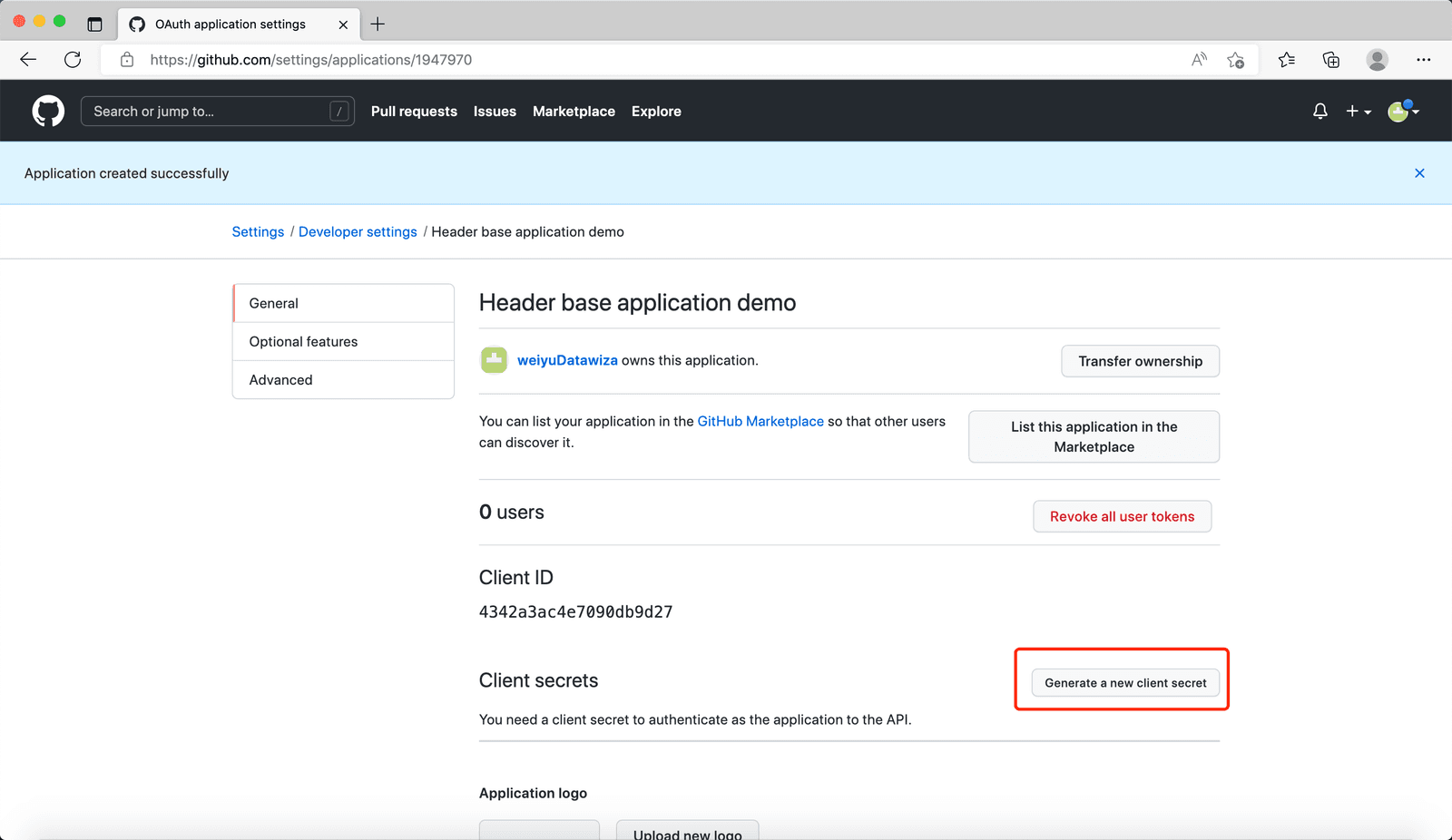1452x840 pixels.
Task: Click the Client ID value 4342a3ac4e7090db9d27
Action: point(575,611)
